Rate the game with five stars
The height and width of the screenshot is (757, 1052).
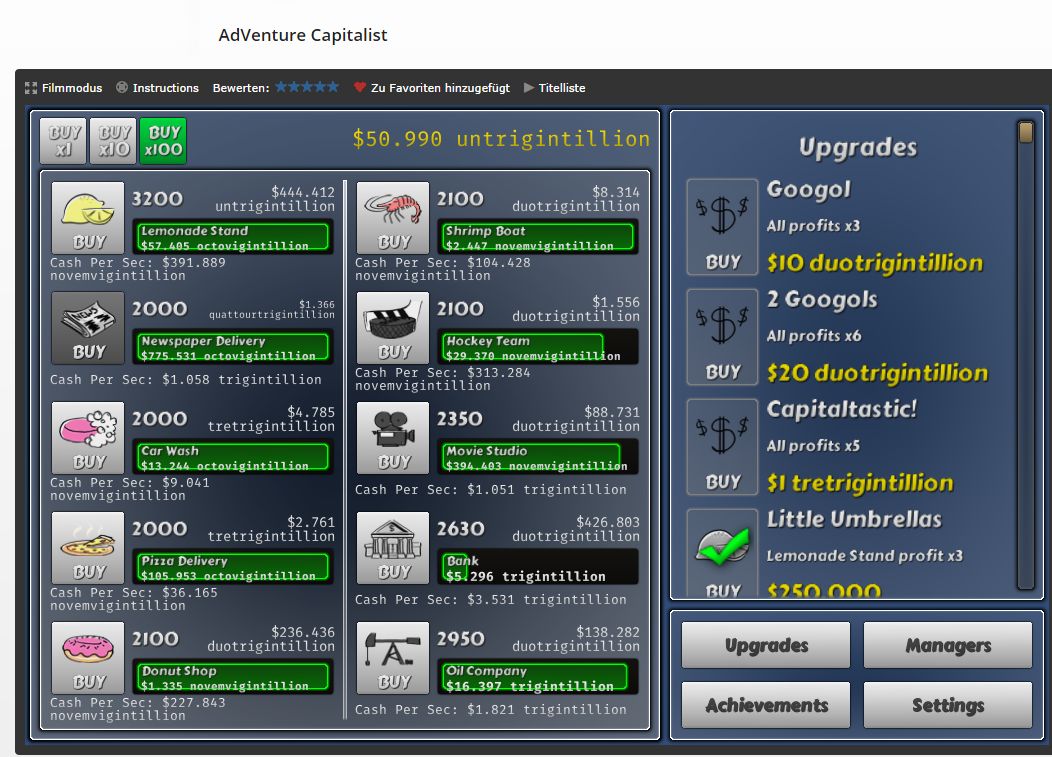coord(333,87)
